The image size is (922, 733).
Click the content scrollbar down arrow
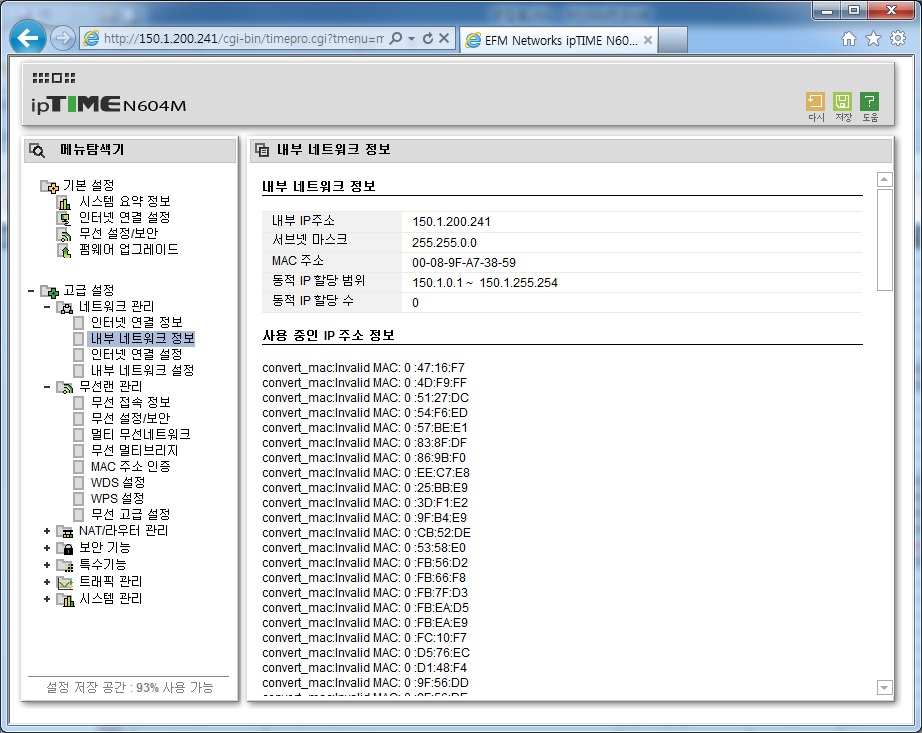point(884,687)
